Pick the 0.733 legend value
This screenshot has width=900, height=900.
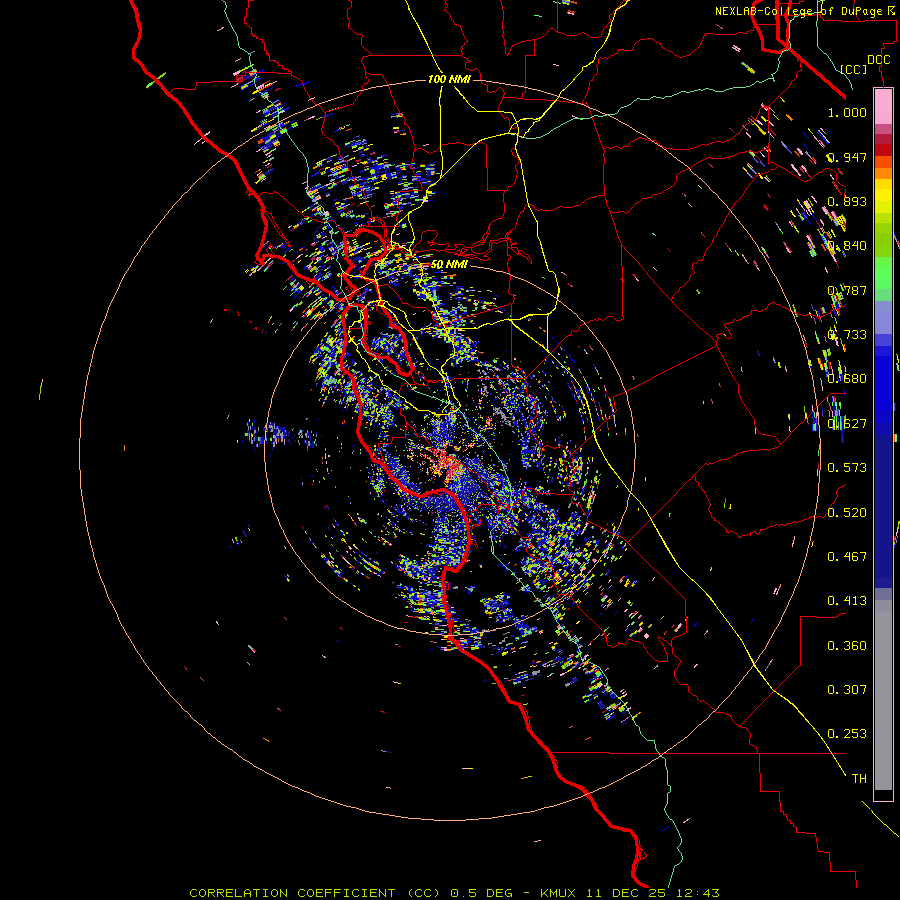coord(847,334)
